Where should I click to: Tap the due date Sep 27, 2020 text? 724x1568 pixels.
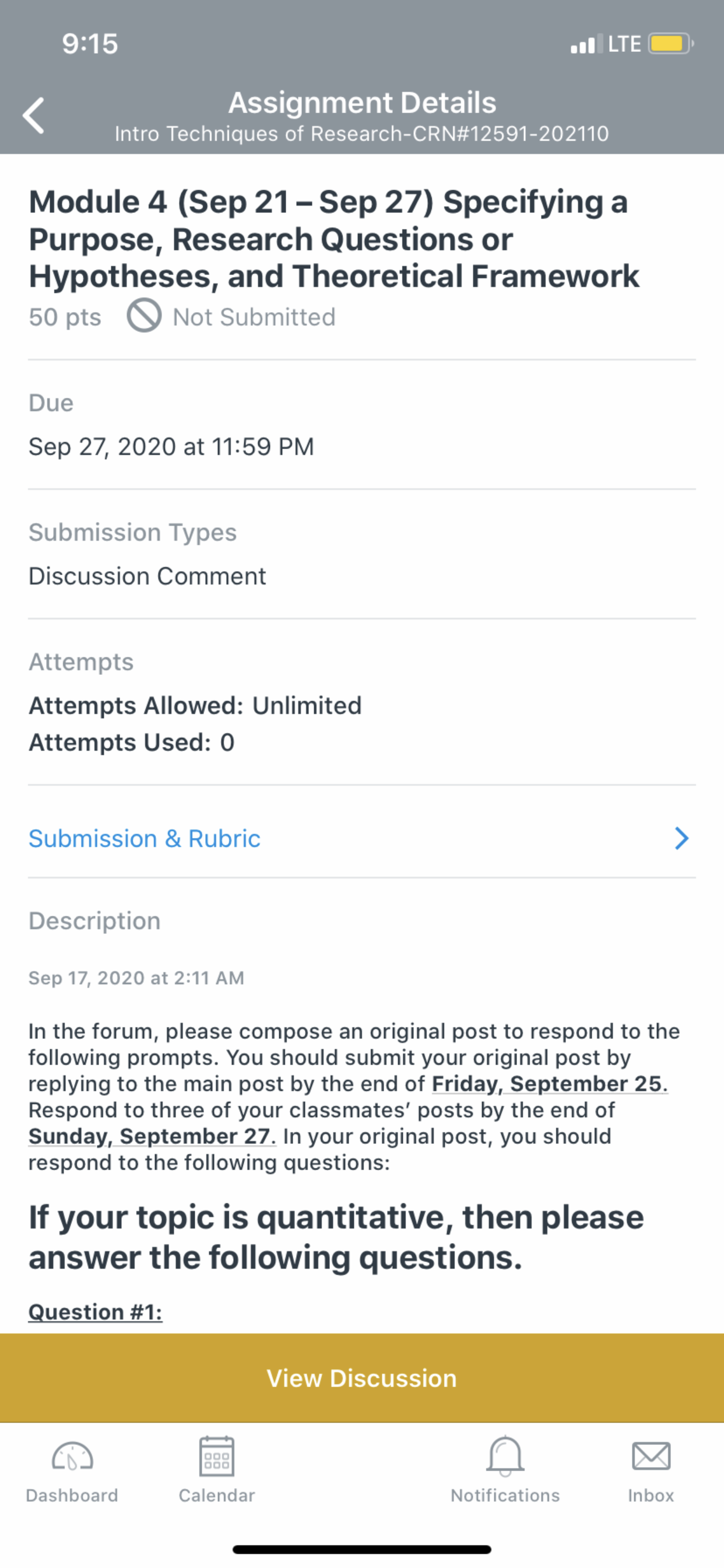click(171, 446)
